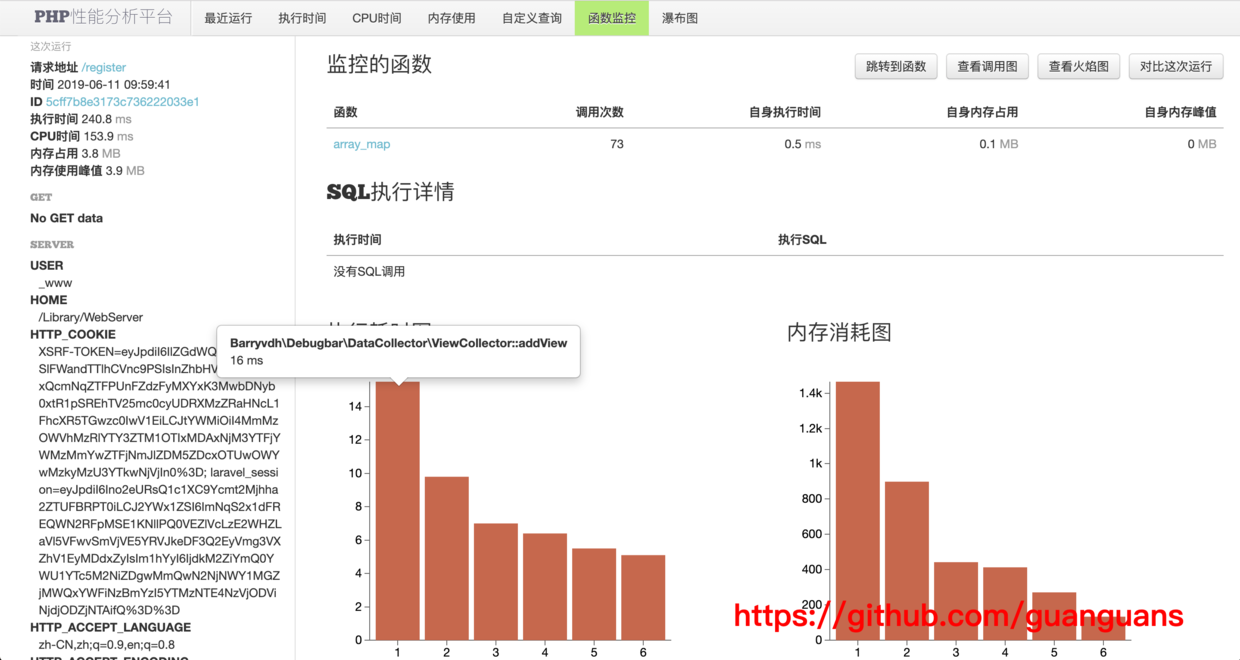1240x660 pixels.
Task: Click the first bar in 内存消耗图 chart
Action: tap(856, 500)
